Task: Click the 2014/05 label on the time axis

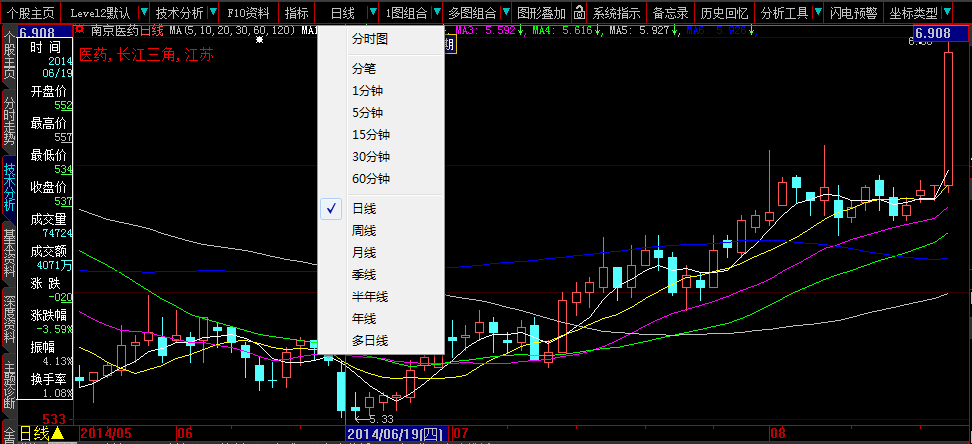Action: pyautogui.click(x=106, y=432)
